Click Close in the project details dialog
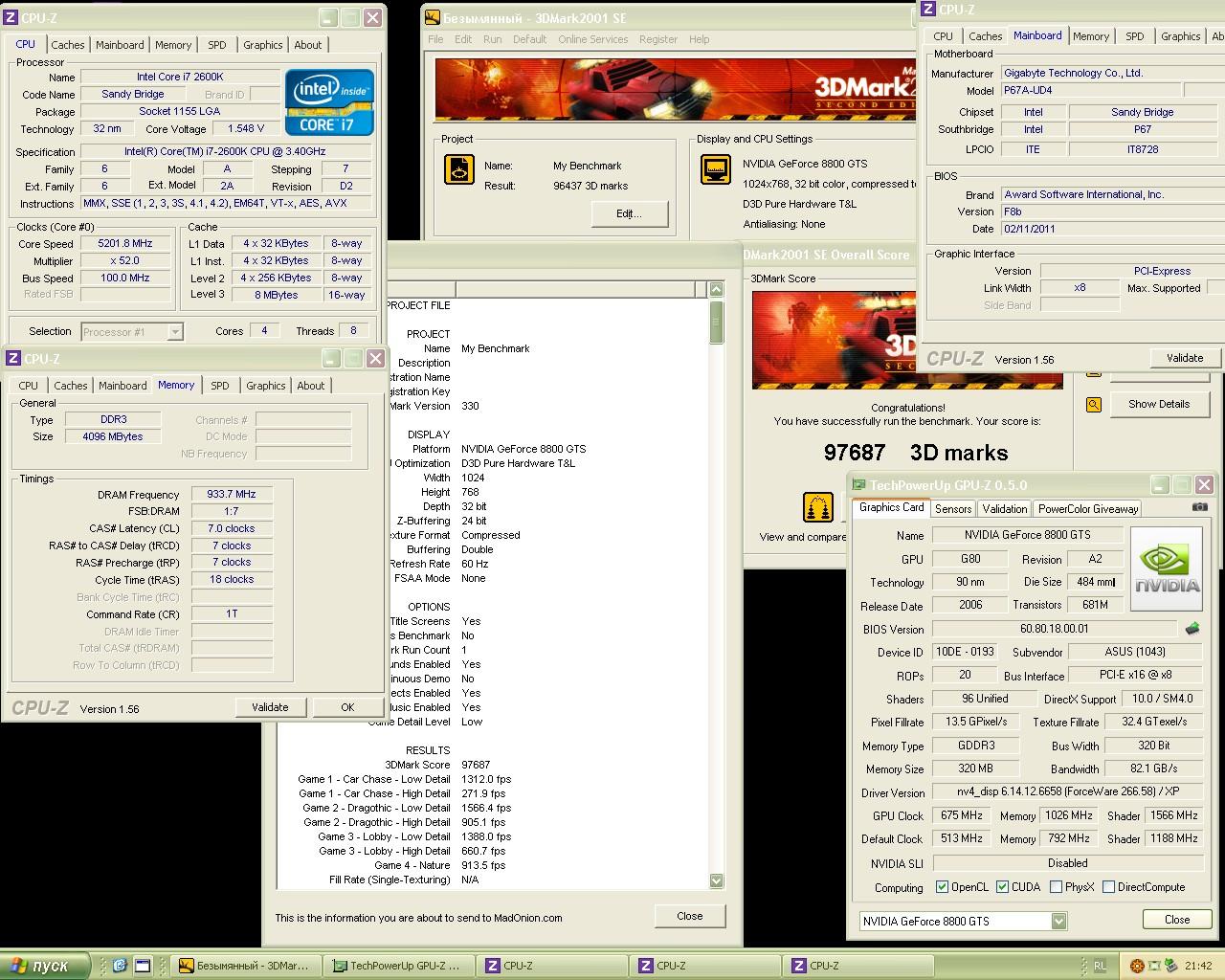This screenshot has height=980, width=1225. (x=689, y=916)
